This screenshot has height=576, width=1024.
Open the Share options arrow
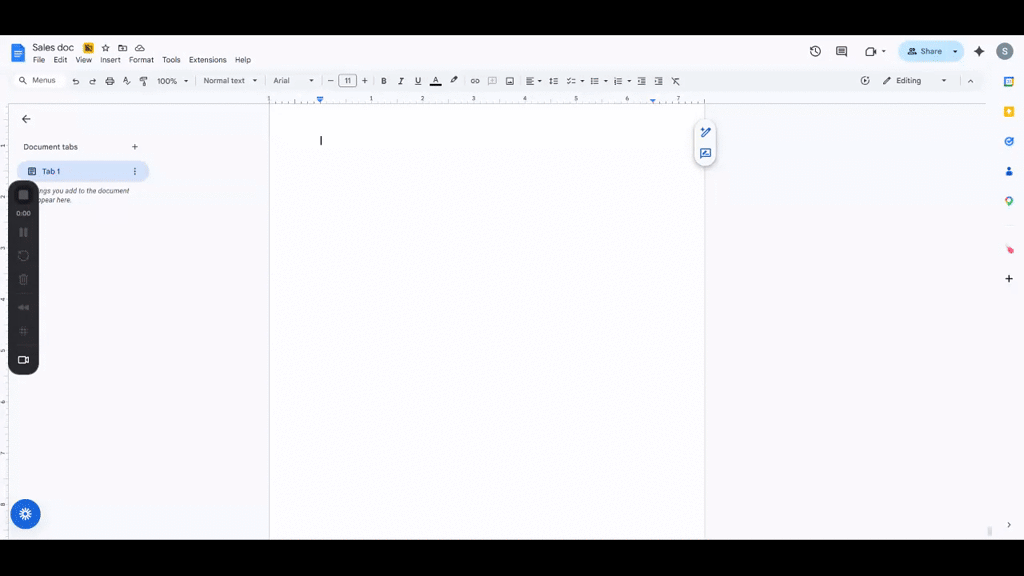tap(955, 51)
